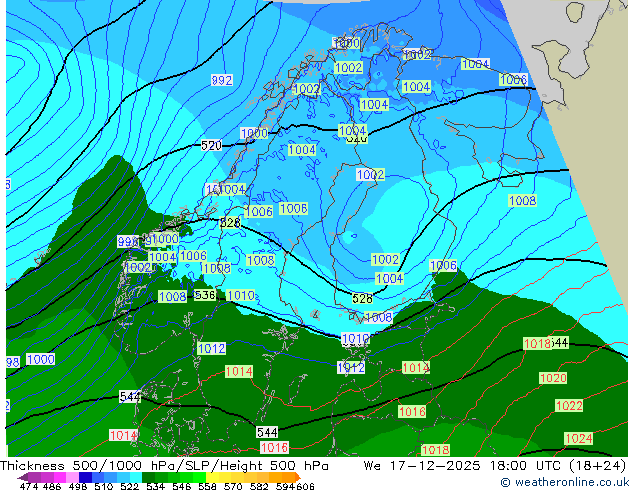Click the legend value '606'
Screen dimensions: 634x490
305,486
